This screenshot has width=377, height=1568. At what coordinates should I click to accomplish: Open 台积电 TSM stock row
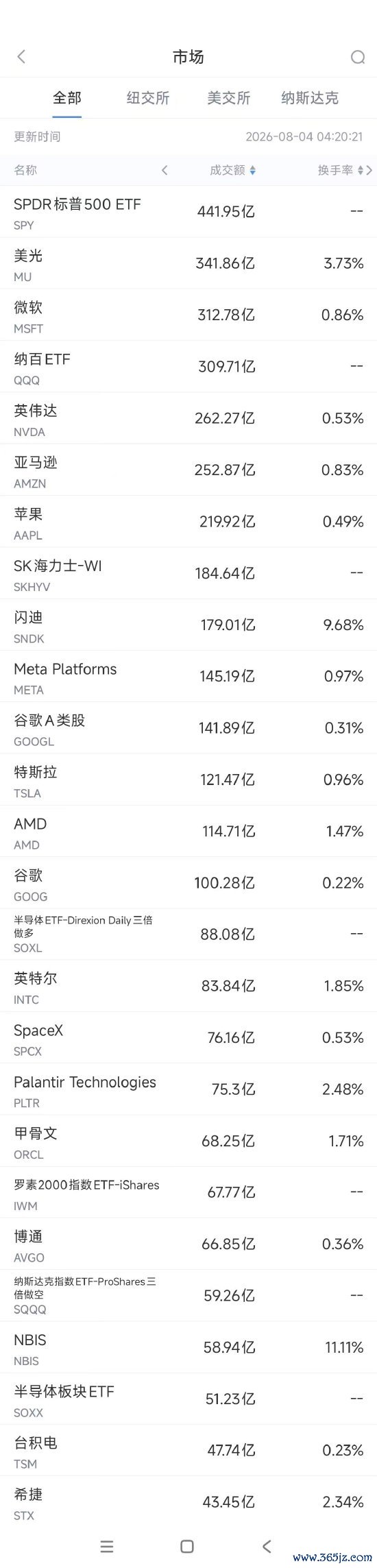188,1450
